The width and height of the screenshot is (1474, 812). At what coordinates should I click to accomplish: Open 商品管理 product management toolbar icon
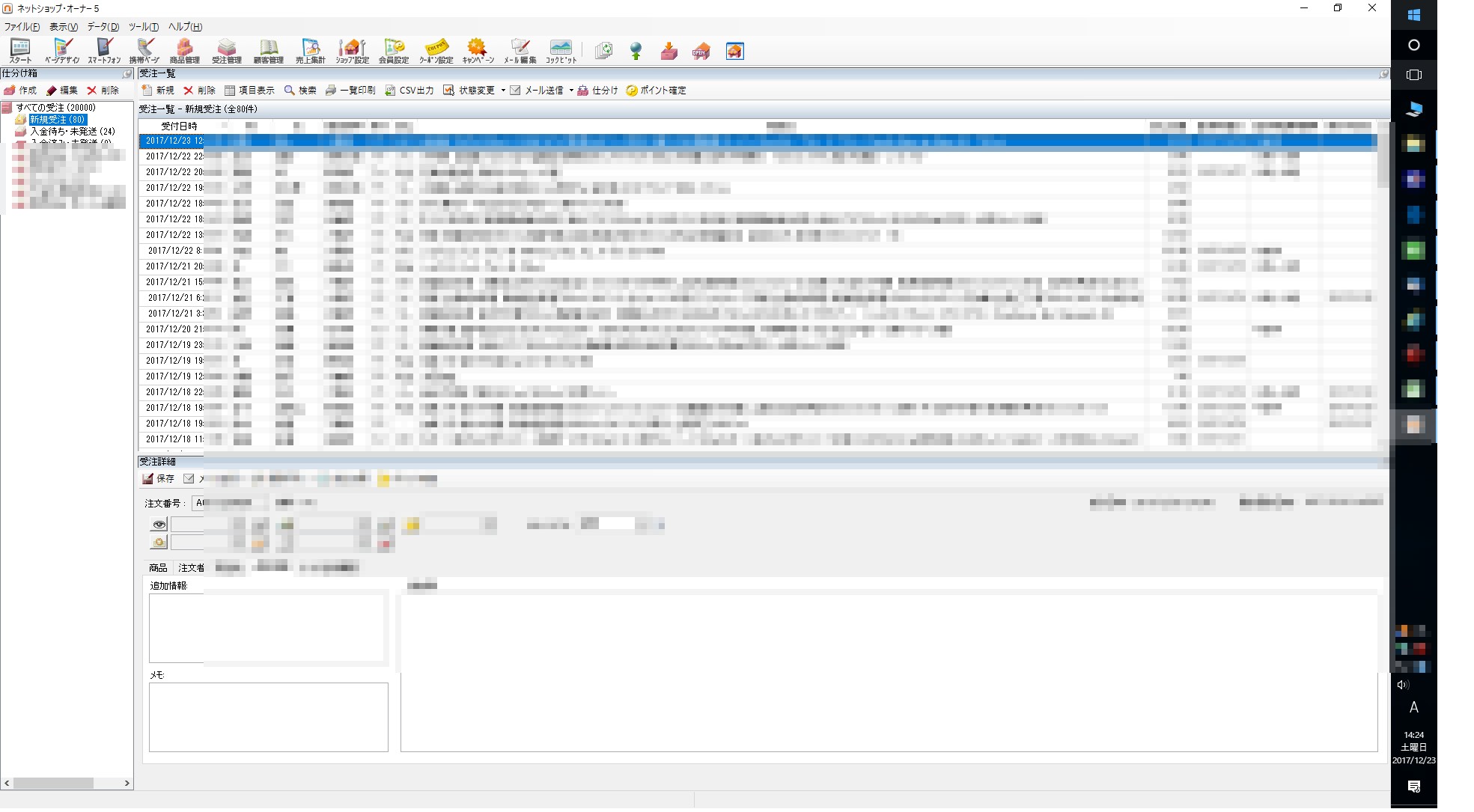tap(185, 51)
